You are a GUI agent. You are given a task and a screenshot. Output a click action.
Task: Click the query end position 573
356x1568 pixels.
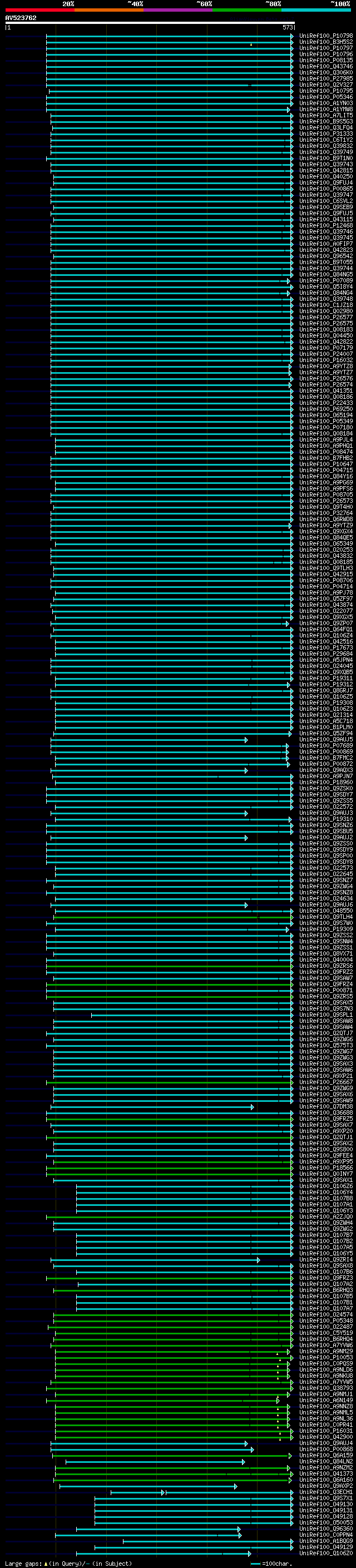pos(287,27)
